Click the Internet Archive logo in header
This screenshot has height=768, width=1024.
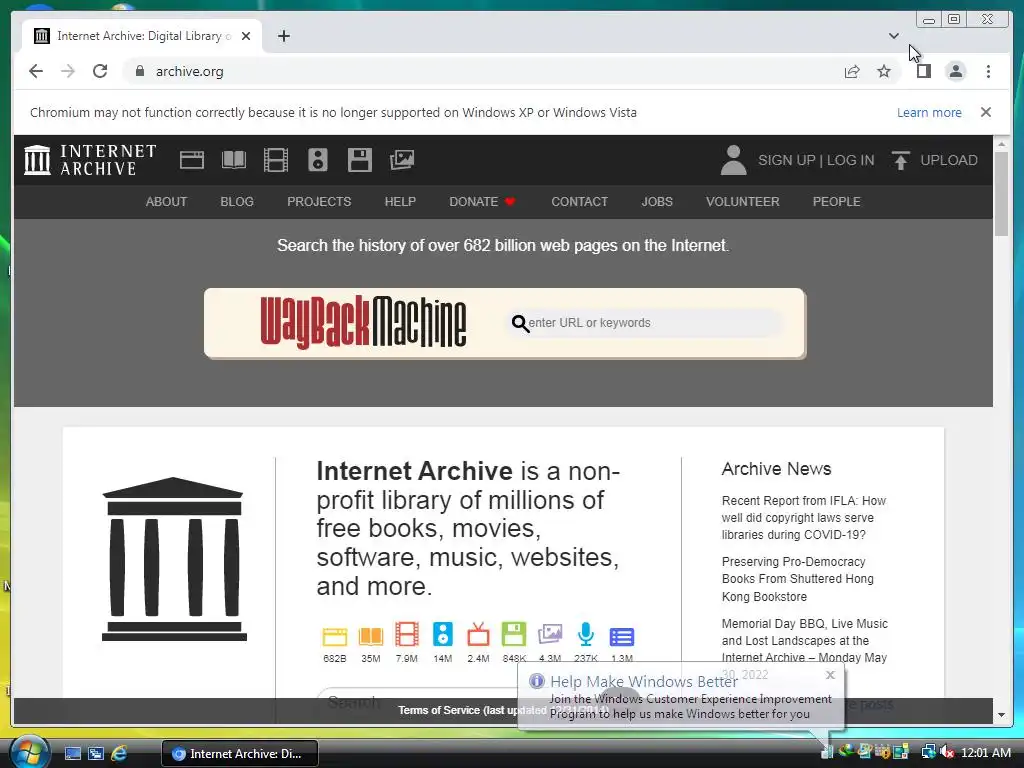[90, 160]
